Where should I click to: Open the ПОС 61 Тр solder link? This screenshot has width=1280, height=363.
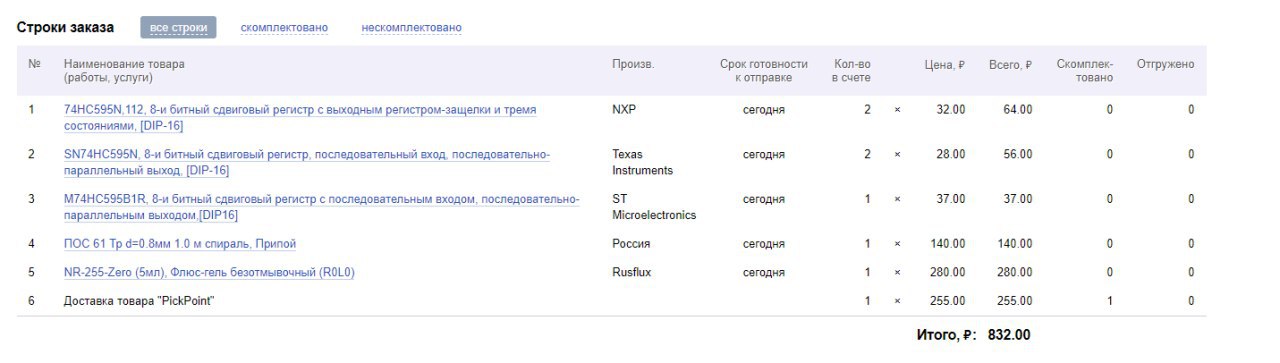[x=180, y=243]
